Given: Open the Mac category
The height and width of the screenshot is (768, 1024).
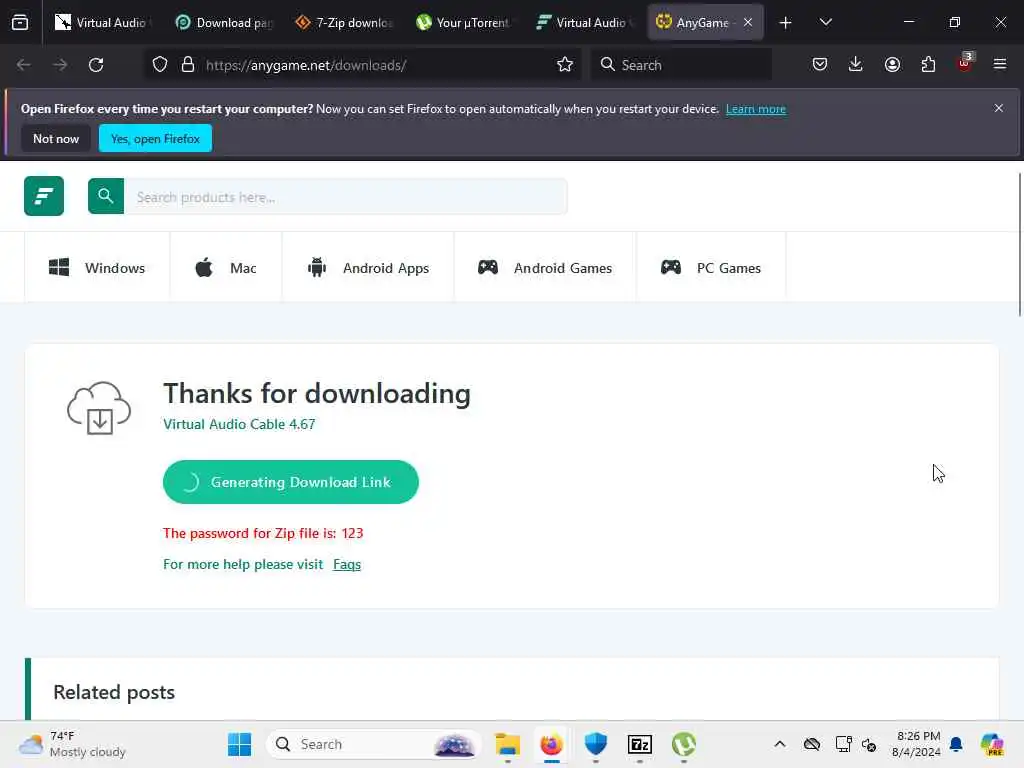Looking at the screenshot, I should pyautogui.click(x=226, y=268).
